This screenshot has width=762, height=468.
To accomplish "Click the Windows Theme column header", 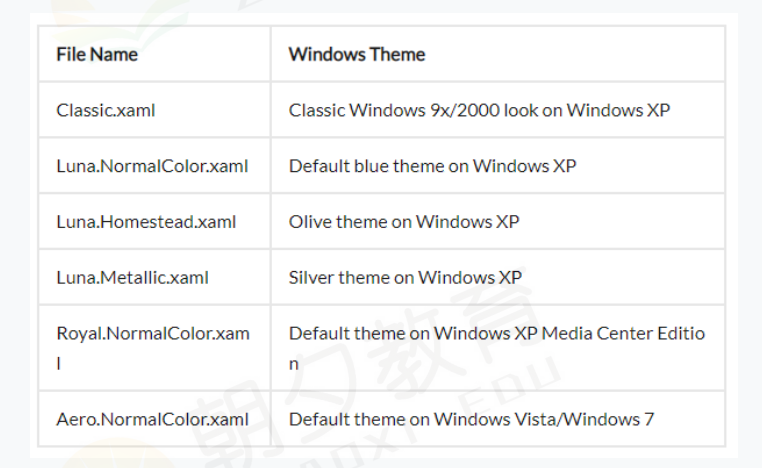I will click(357, 54).
